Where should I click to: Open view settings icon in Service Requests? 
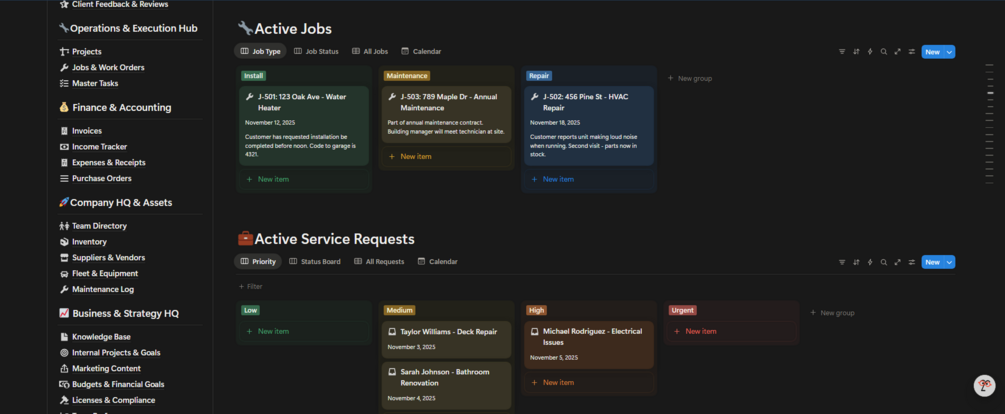point(911,262)
